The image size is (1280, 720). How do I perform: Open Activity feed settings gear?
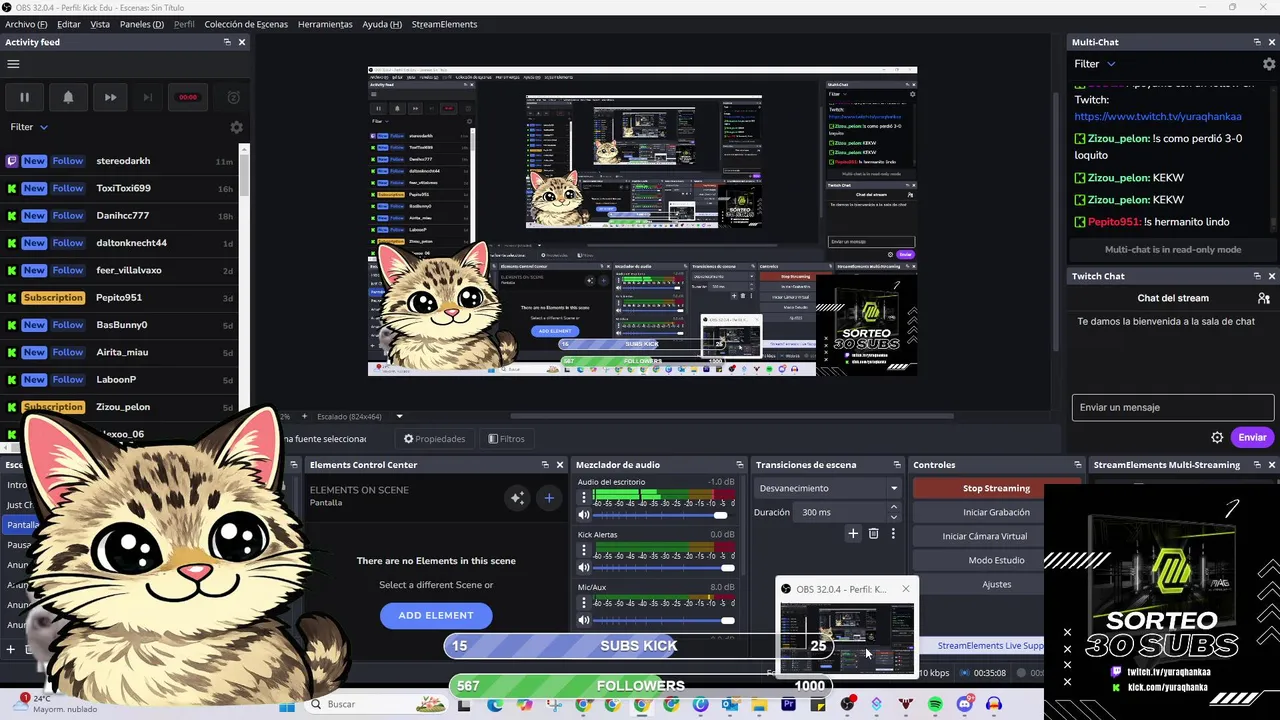tap(236, 127)
